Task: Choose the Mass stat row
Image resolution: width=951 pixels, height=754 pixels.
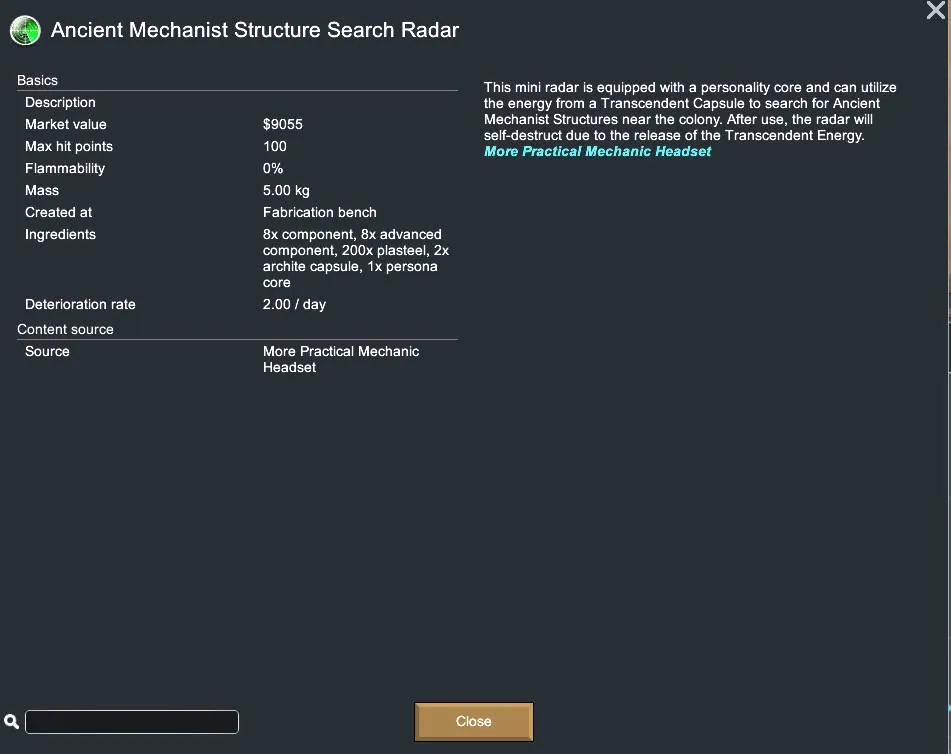Action: tap(237, 190)
